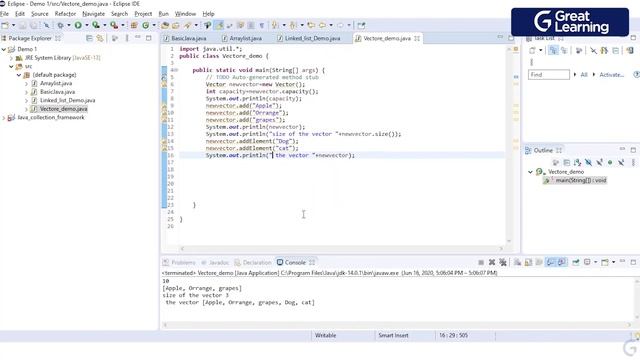Open the Open Console dropdown arrow
The width and height of the screenshot is (640, 360).
click(613, 262)
